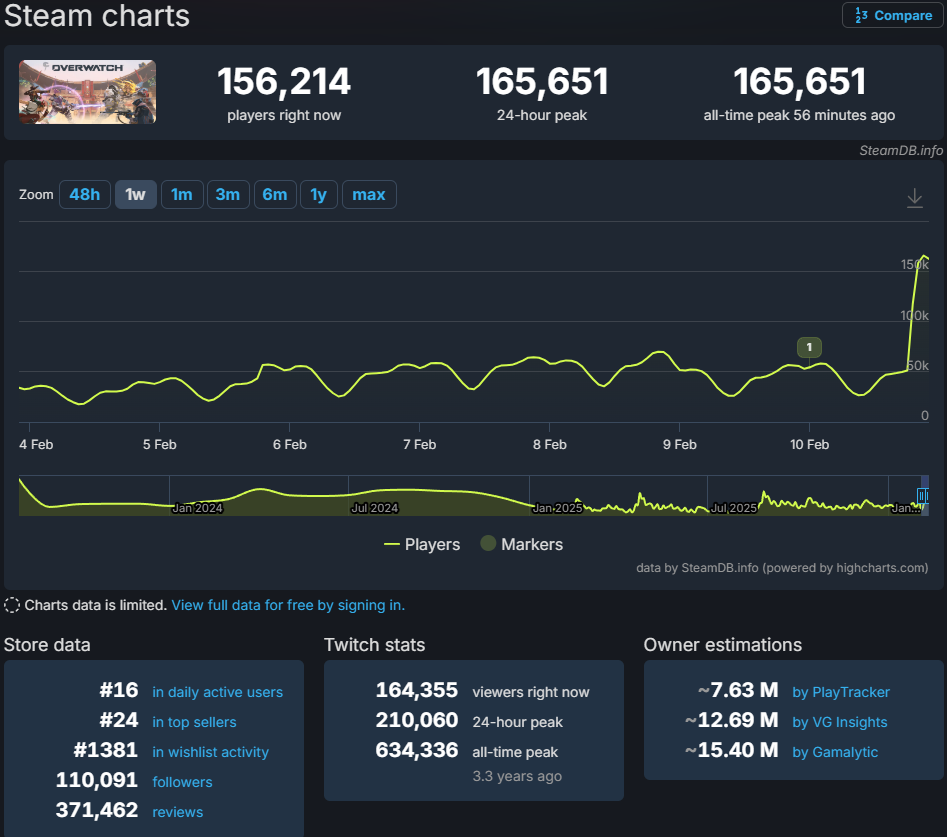The height and width of the screenshot is (837, 947).
Task: Select the 1w zoom range
Action: pyautogui.click(x=135, y=194)
